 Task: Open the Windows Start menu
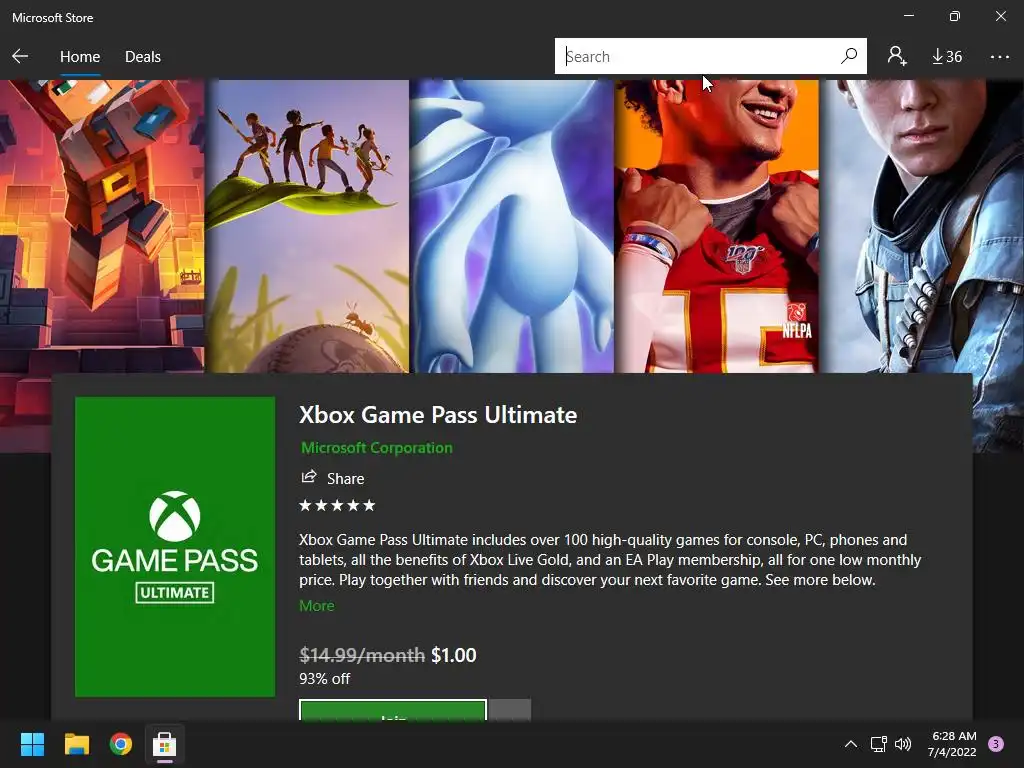coord(32,744)
